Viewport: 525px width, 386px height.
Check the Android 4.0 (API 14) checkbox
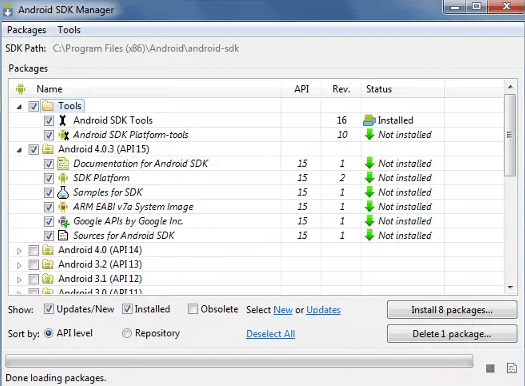(33, 250)
